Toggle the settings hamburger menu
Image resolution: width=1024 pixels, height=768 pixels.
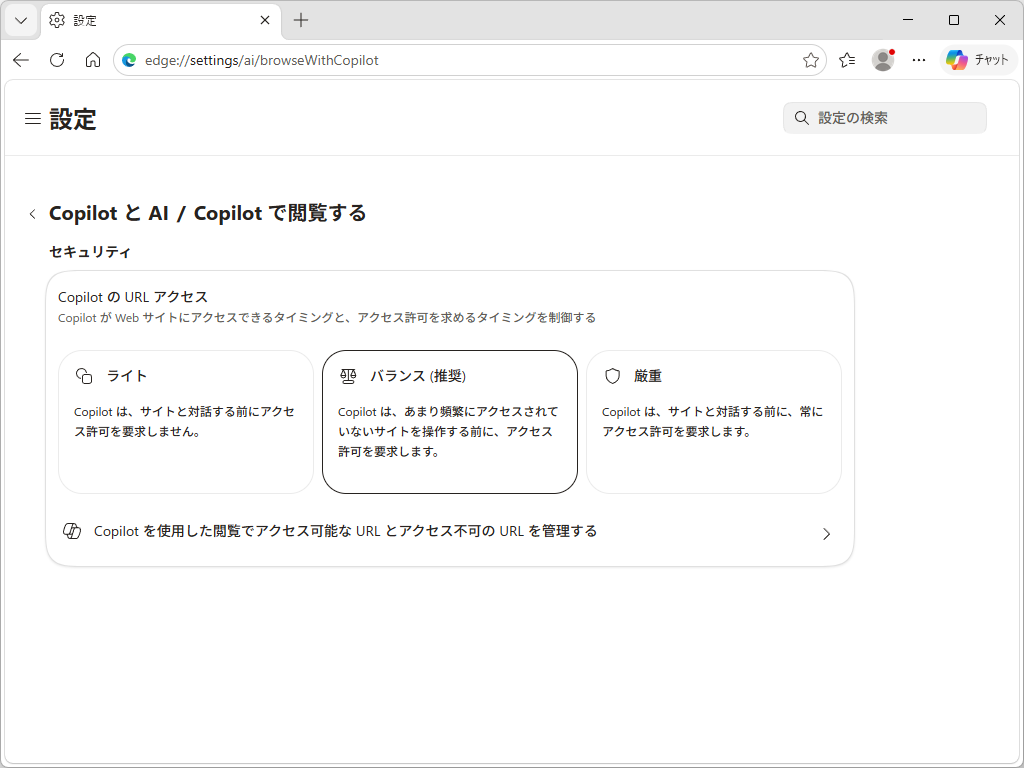point(33,118)
